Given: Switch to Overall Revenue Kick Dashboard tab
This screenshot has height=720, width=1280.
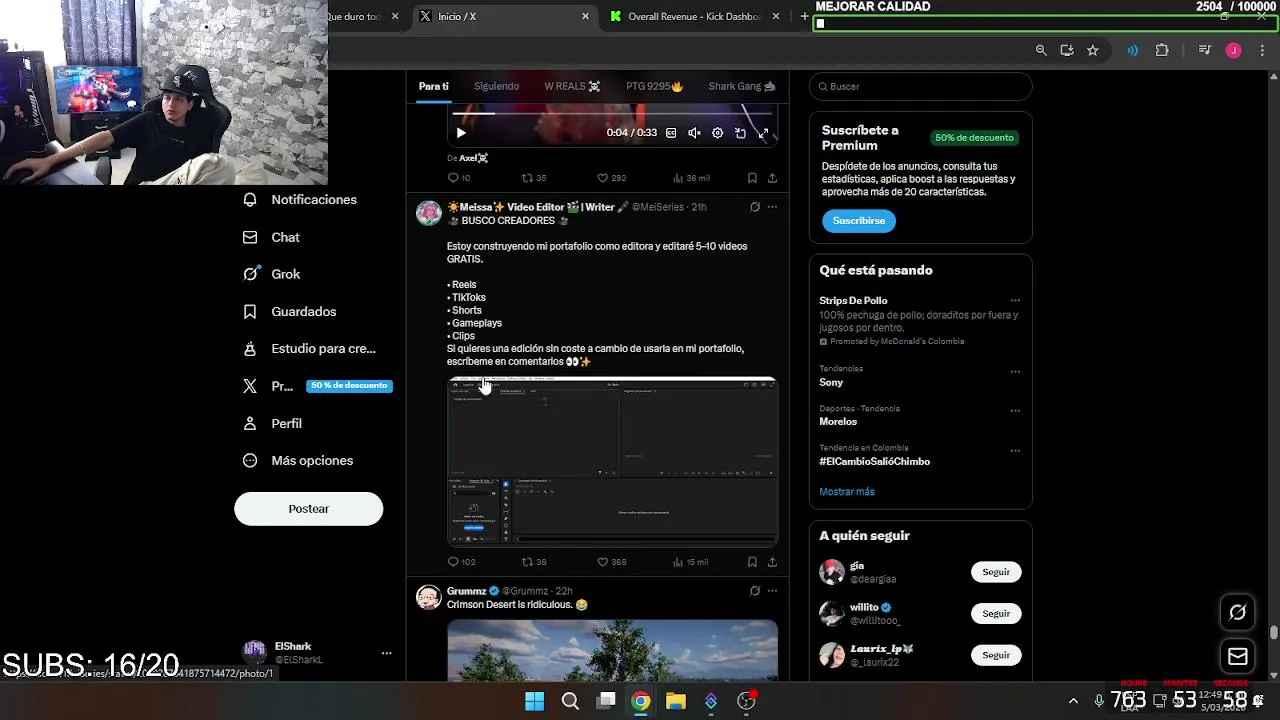Looking at the screenshot, I should (x=695, y=16).
